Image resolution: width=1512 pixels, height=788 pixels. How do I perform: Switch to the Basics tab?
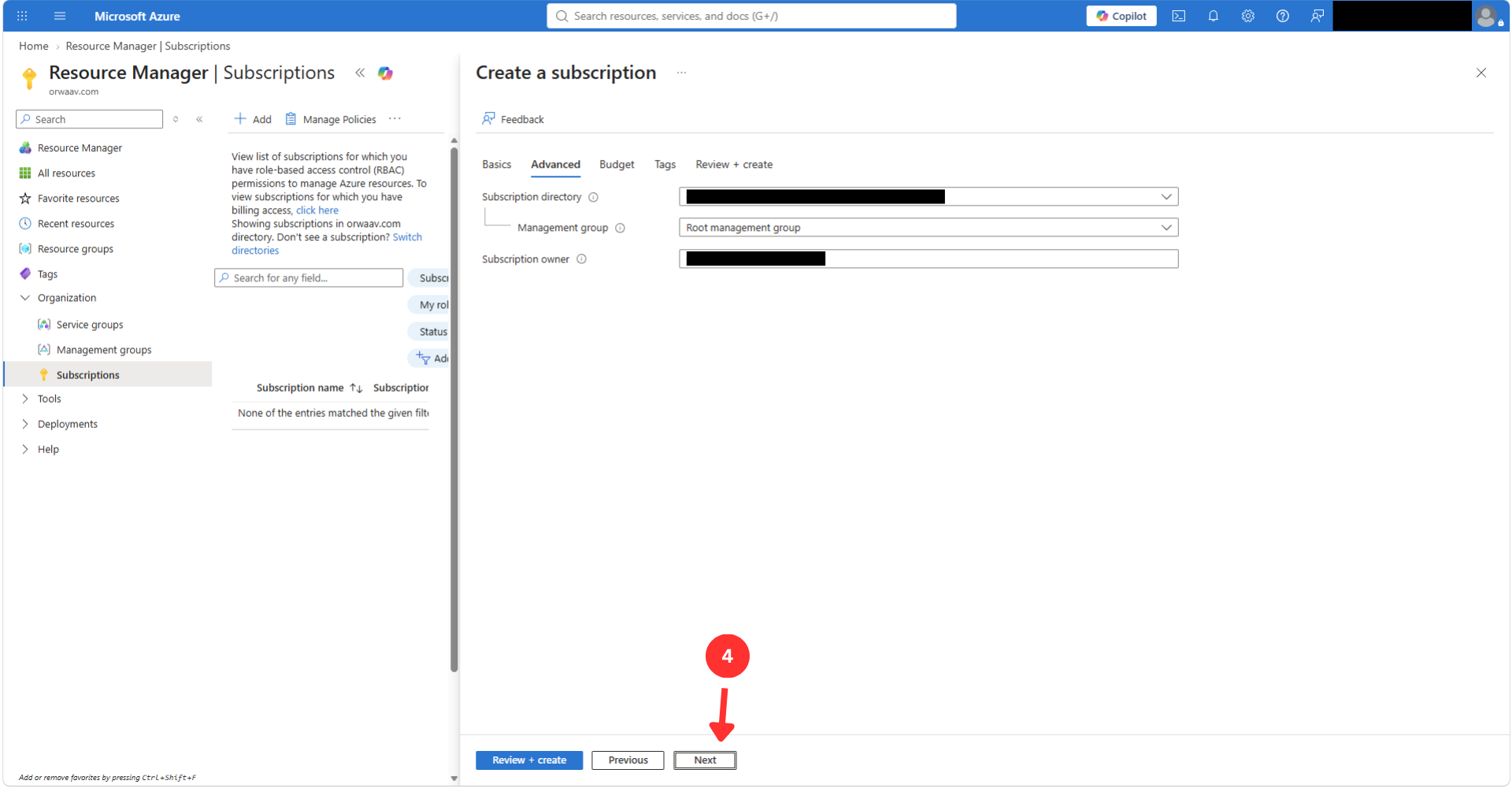coord(497,165)
